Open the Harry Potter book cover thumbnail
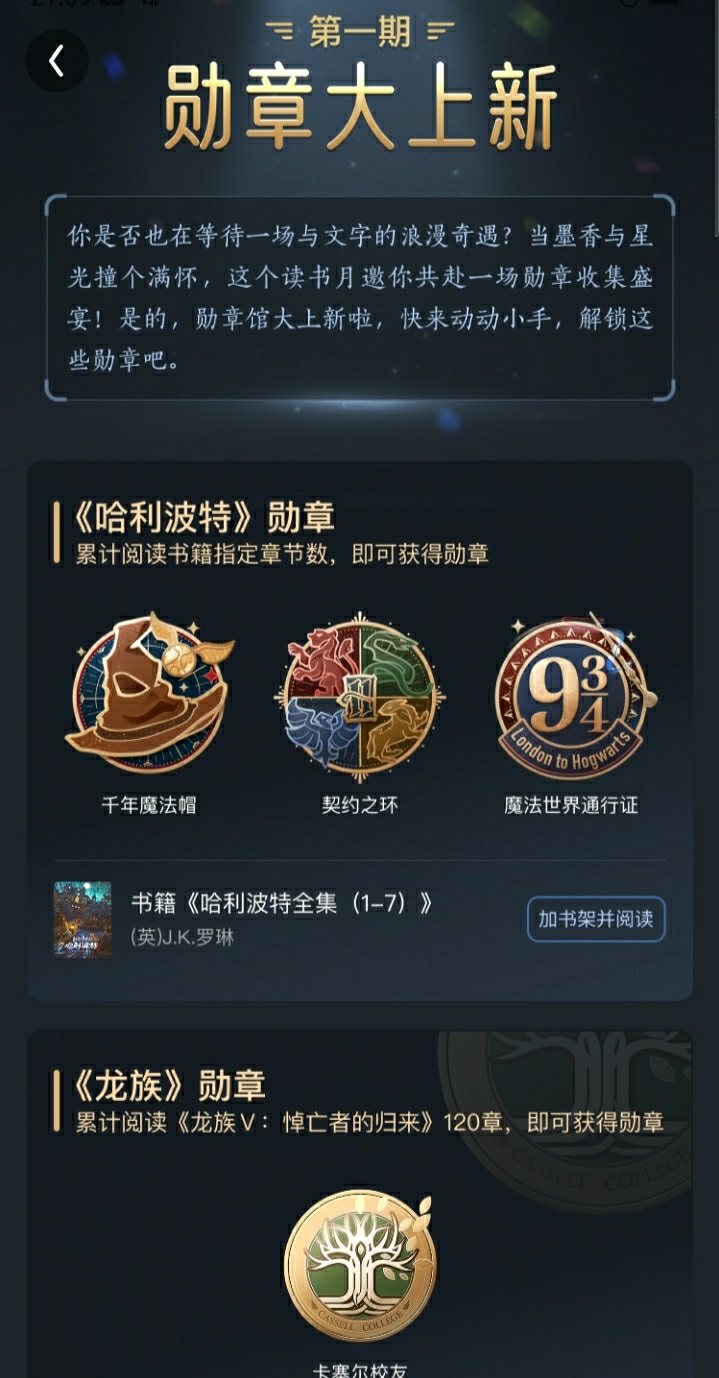Screen dimensions: 719x1378 83,919
